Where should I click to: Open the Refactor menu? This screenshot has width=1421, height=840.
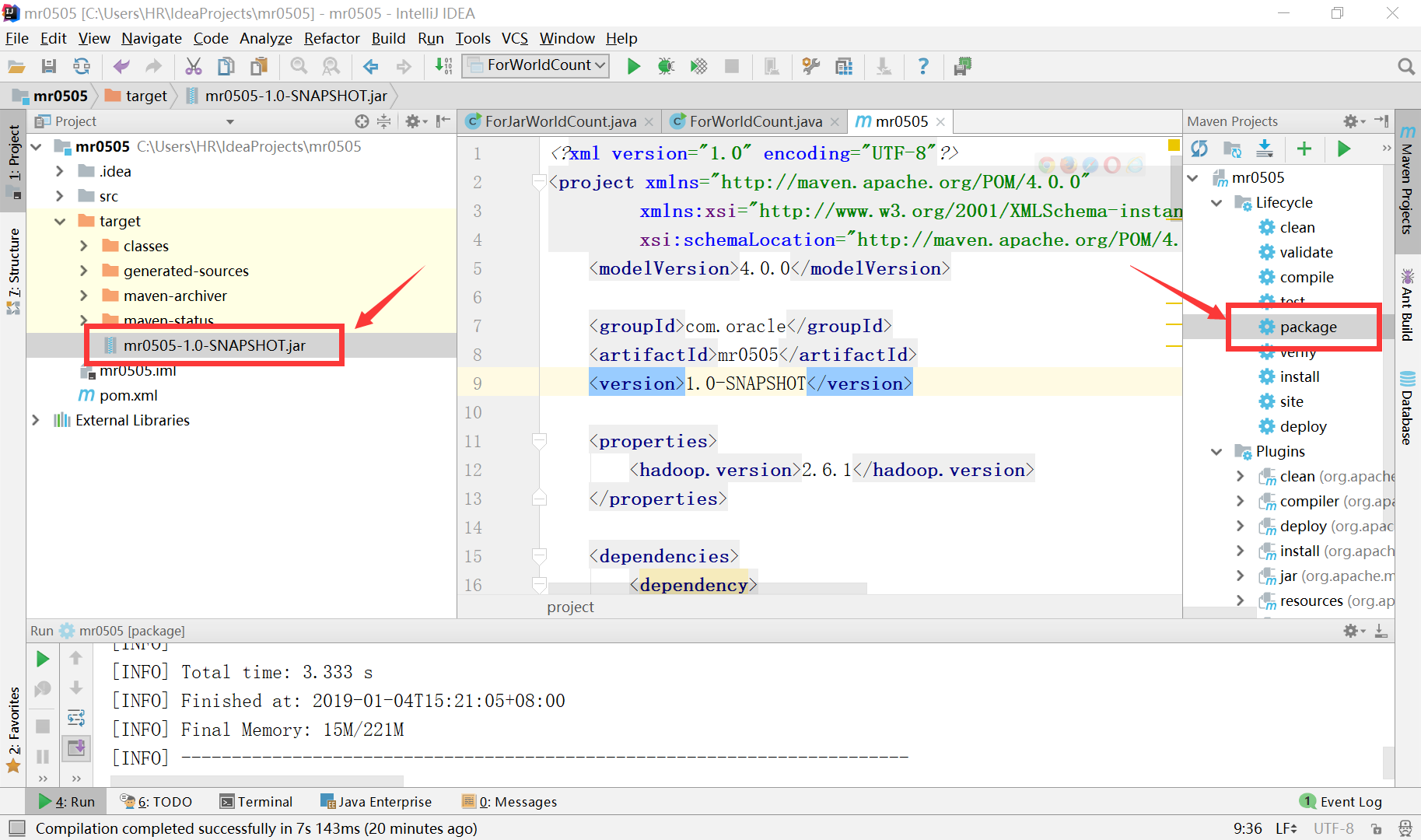point(331,38)
